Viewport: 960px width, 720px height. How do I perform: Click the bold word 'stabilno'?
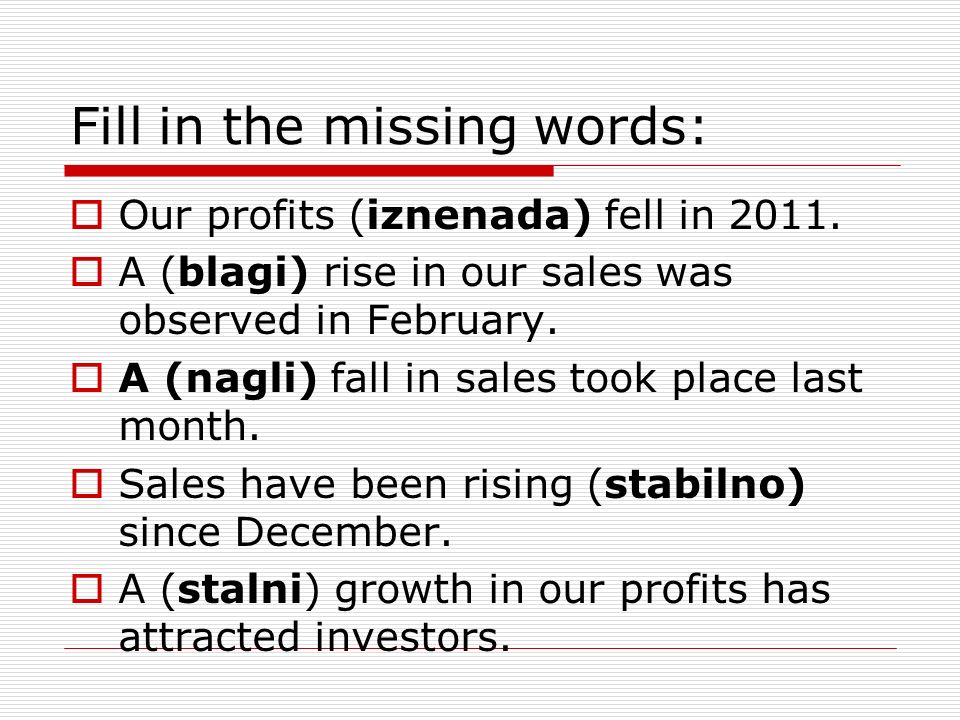695,484
